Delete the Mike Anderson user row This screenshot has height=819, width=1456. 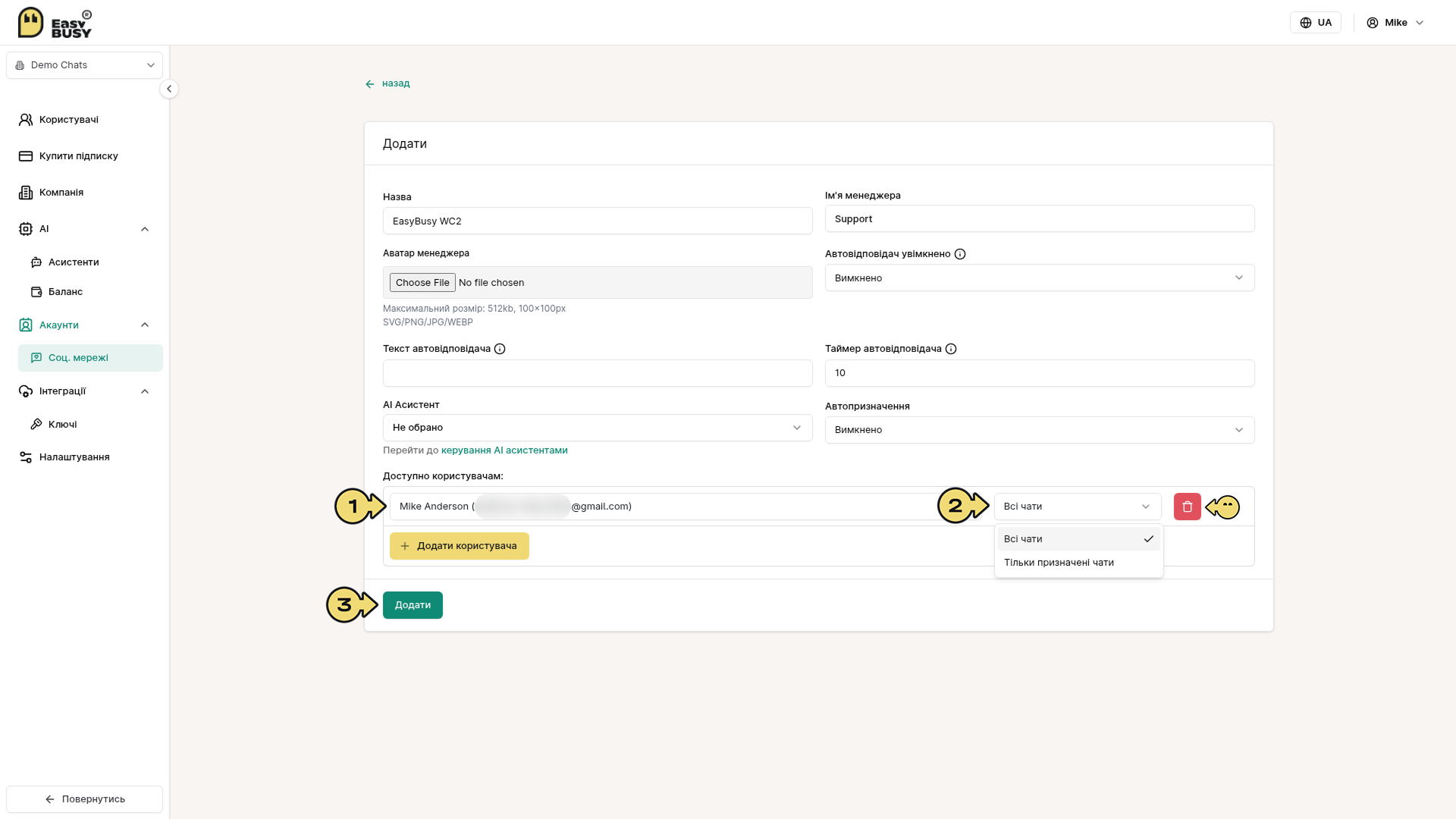pos(1187,507)
